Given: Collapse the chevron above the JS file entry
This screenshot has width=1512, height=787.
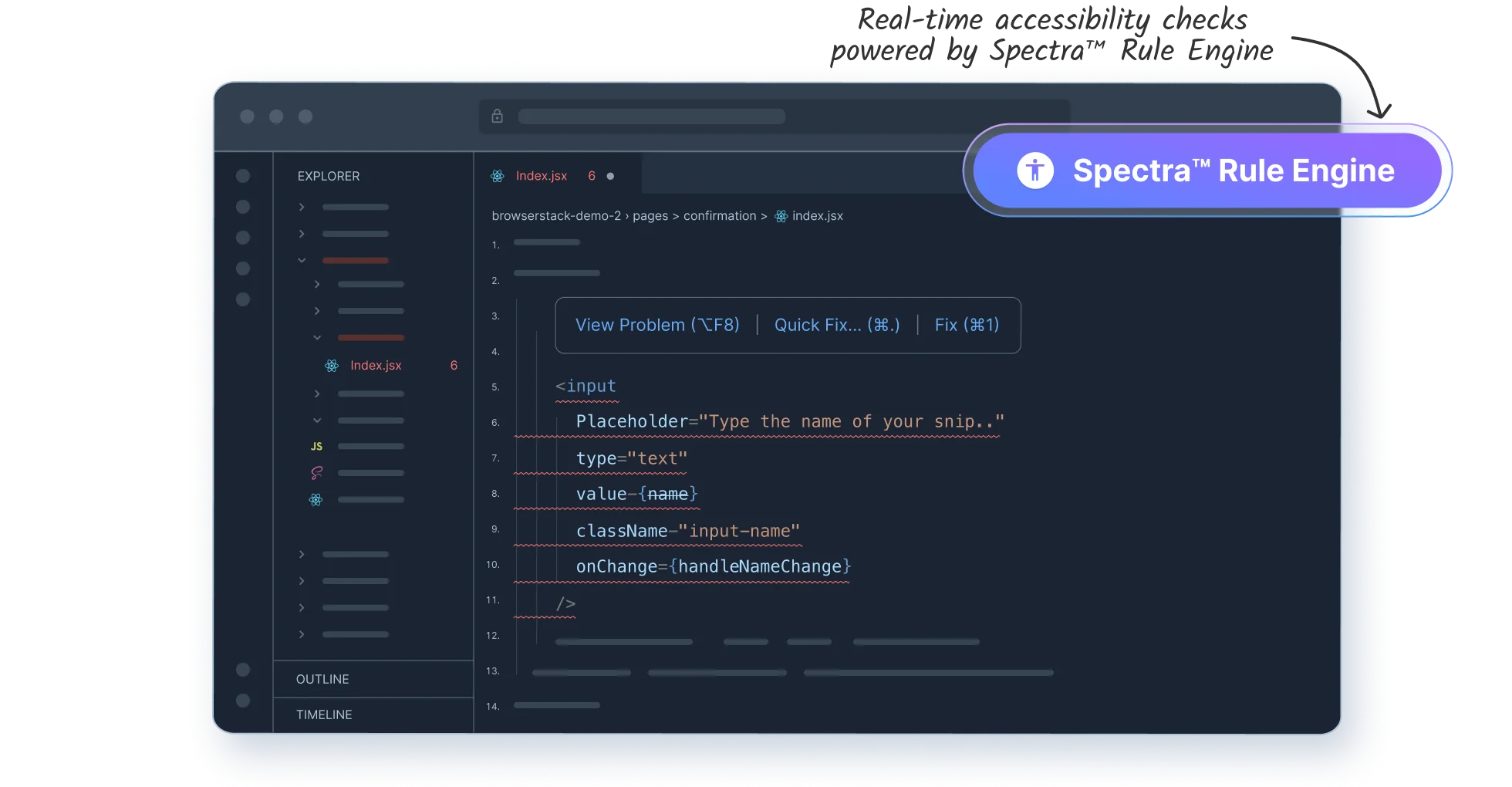Looking at the screenshot, I should (x=316, y=420).
